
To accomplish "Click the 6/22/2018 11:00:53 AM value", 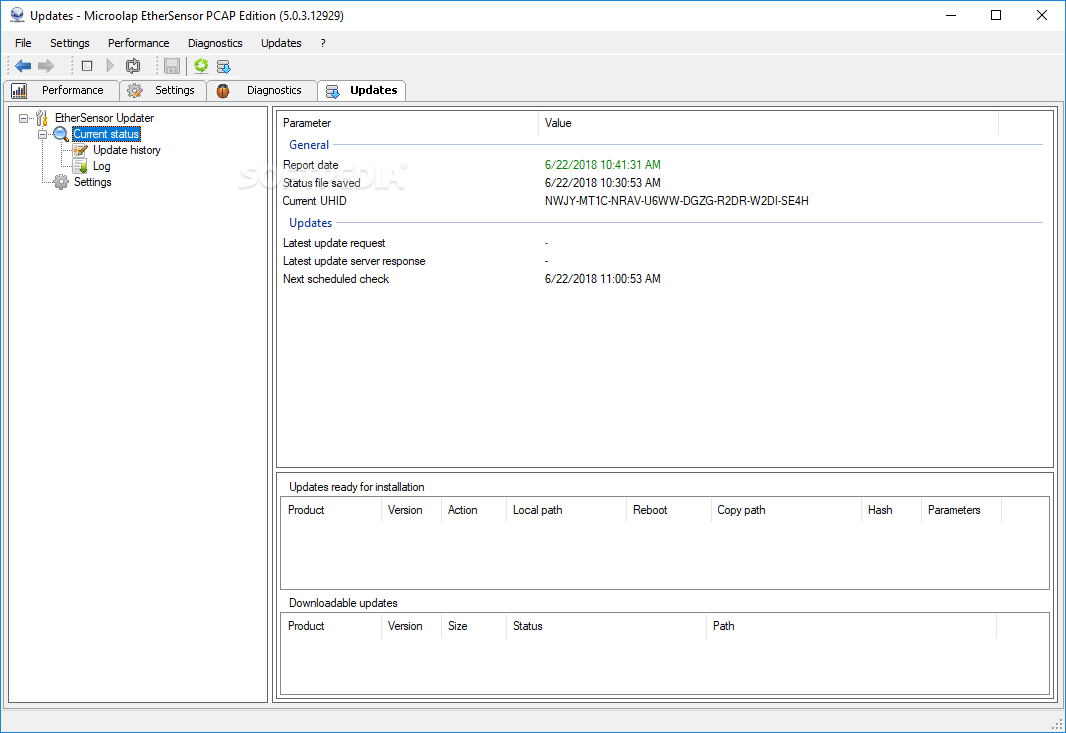I will coord(602,279).
